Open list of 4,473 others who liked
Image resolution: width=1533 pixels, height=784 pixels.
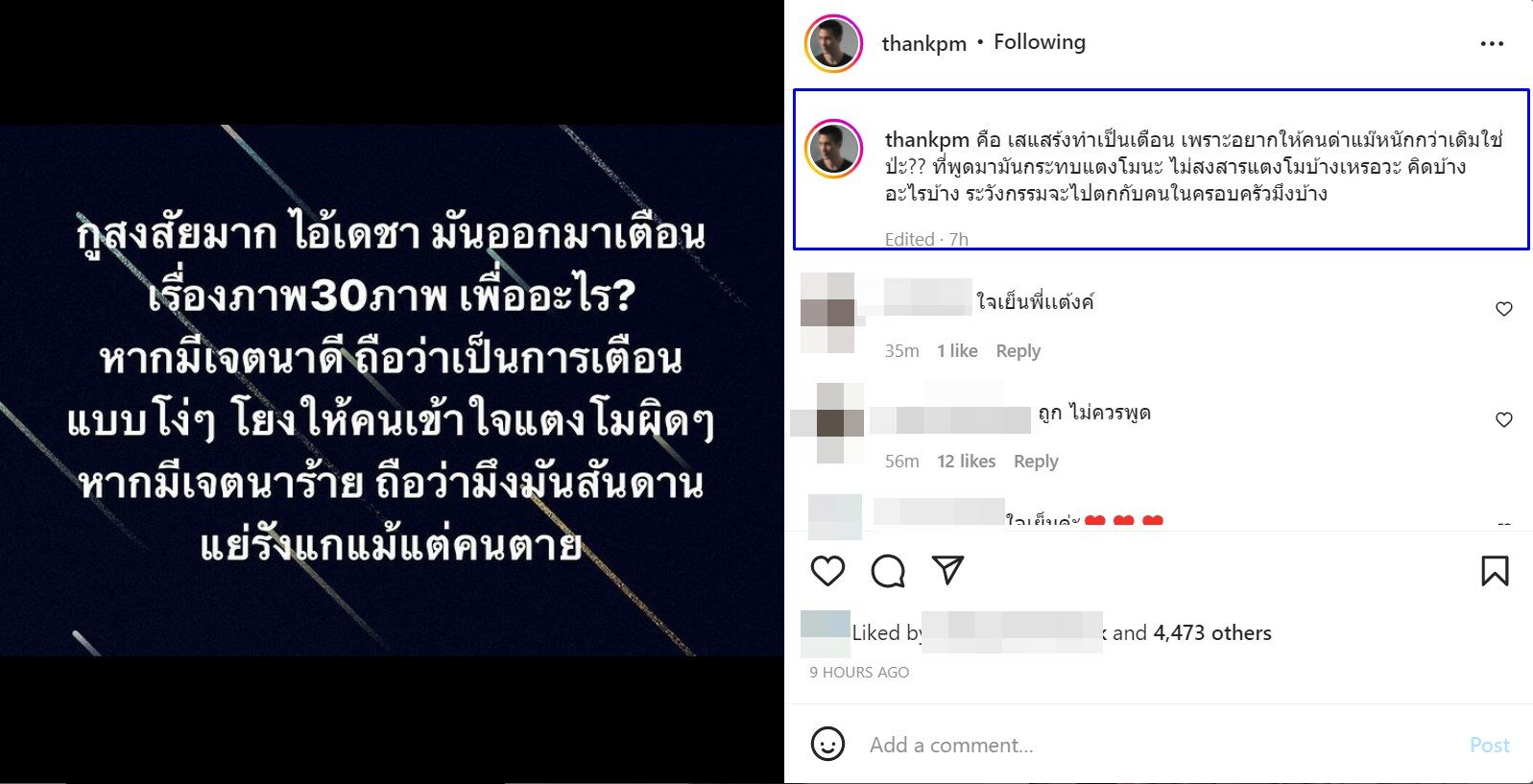[1211, 633]
